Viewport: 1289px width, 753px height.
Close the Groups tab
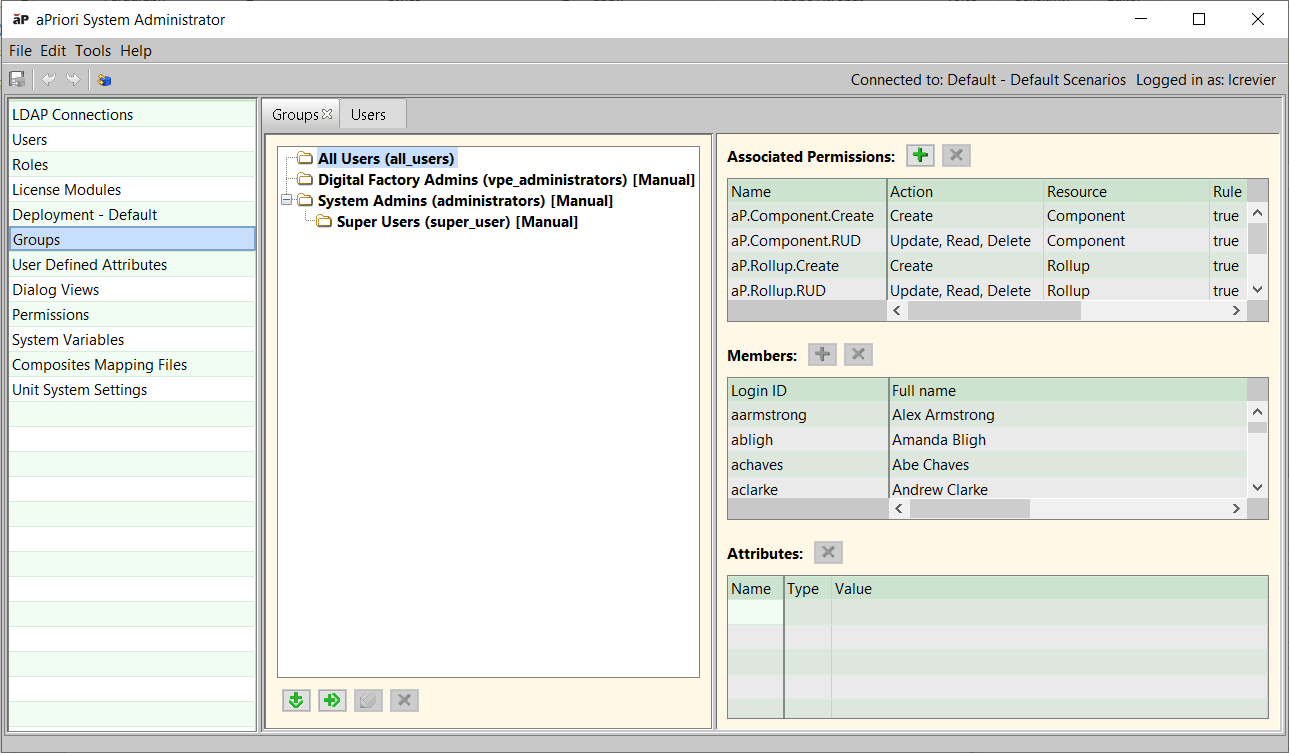(x=327, y=115)
